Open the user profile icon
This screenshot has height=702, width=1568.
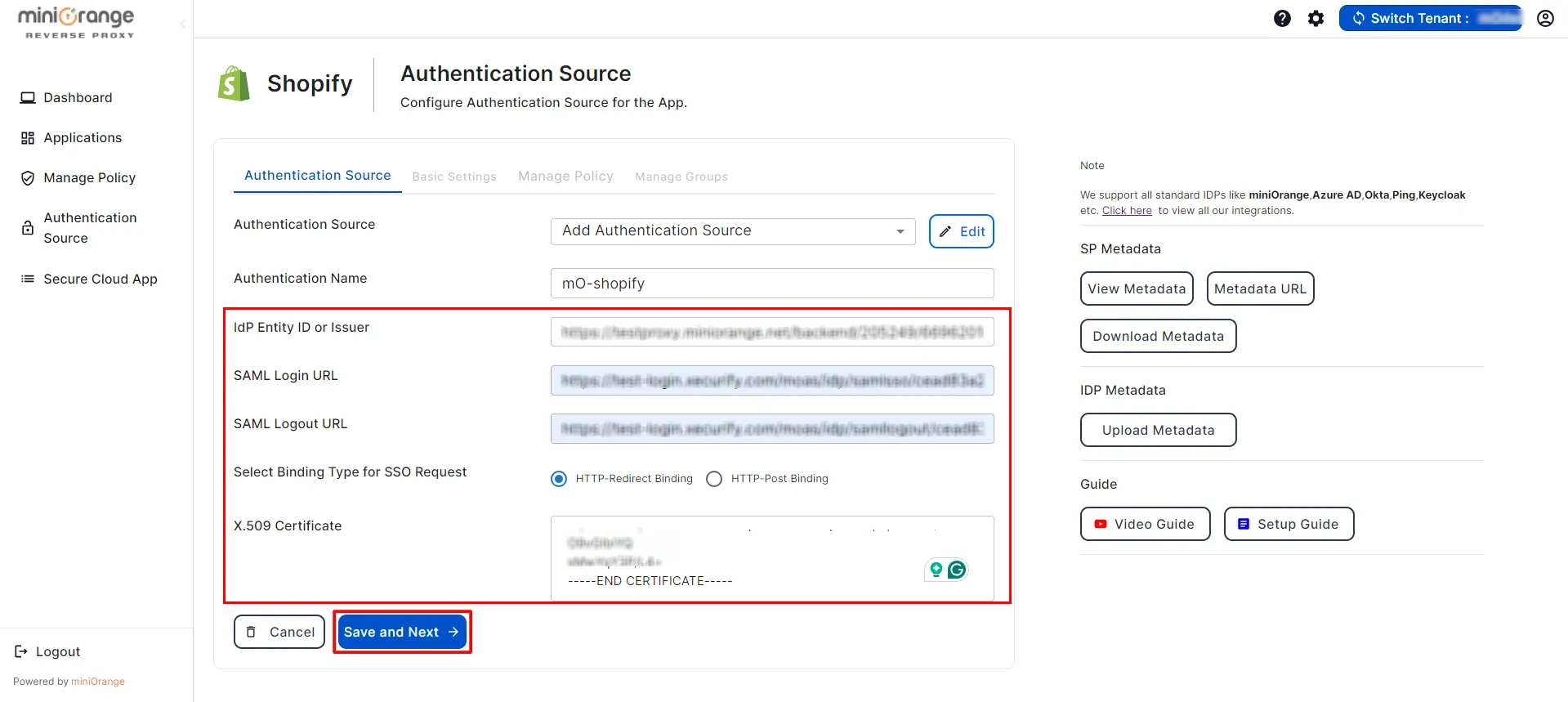pyautogui.click(x=1545, y=18)
